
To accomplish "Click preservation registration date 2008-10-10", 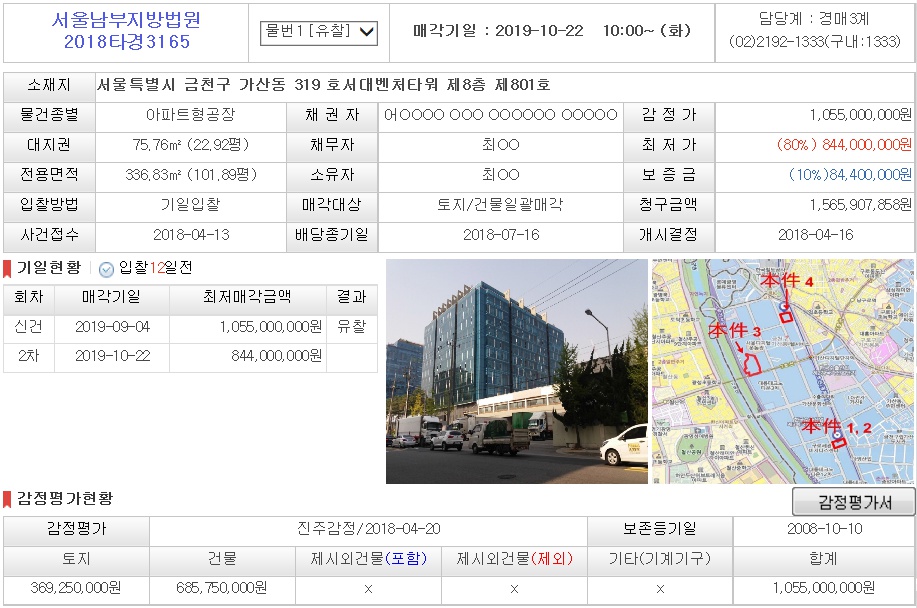I will [x=825, y=529].
